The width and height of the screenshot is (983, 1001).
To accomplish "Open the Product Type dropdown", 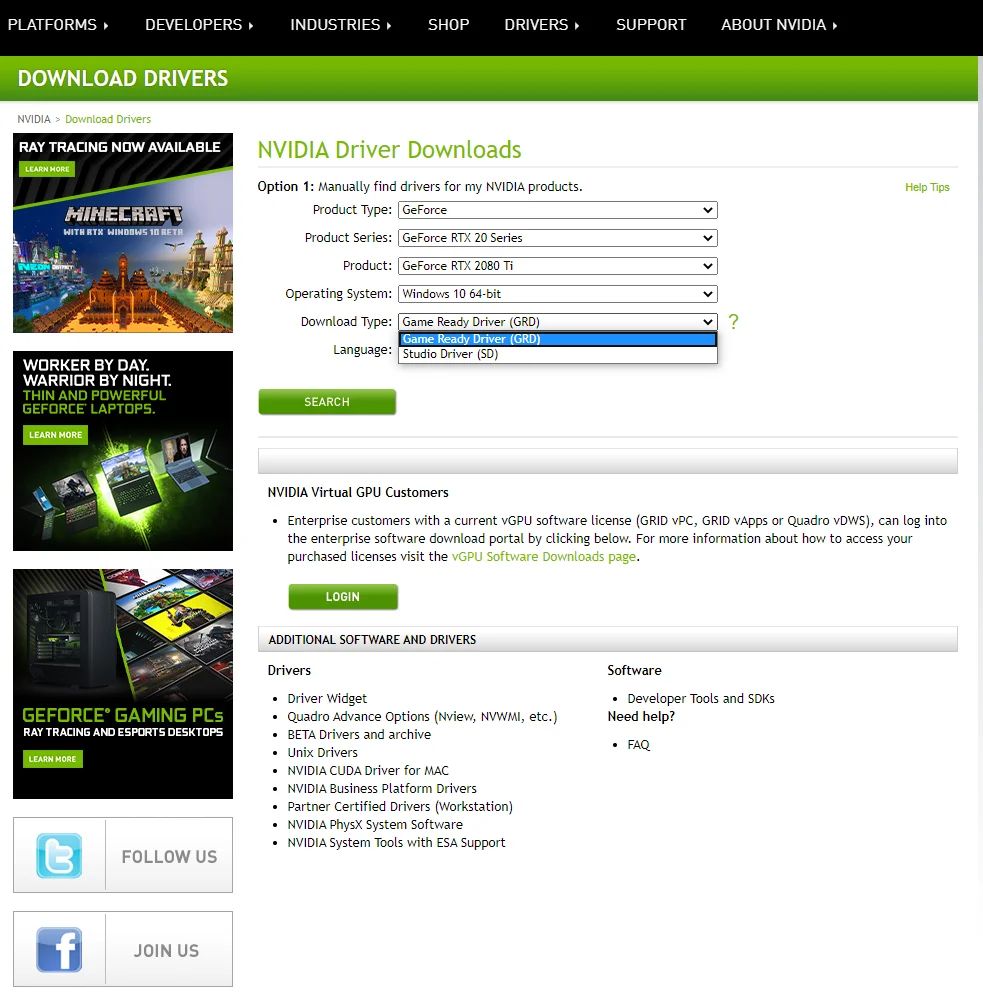I will [x=557, y=210].
